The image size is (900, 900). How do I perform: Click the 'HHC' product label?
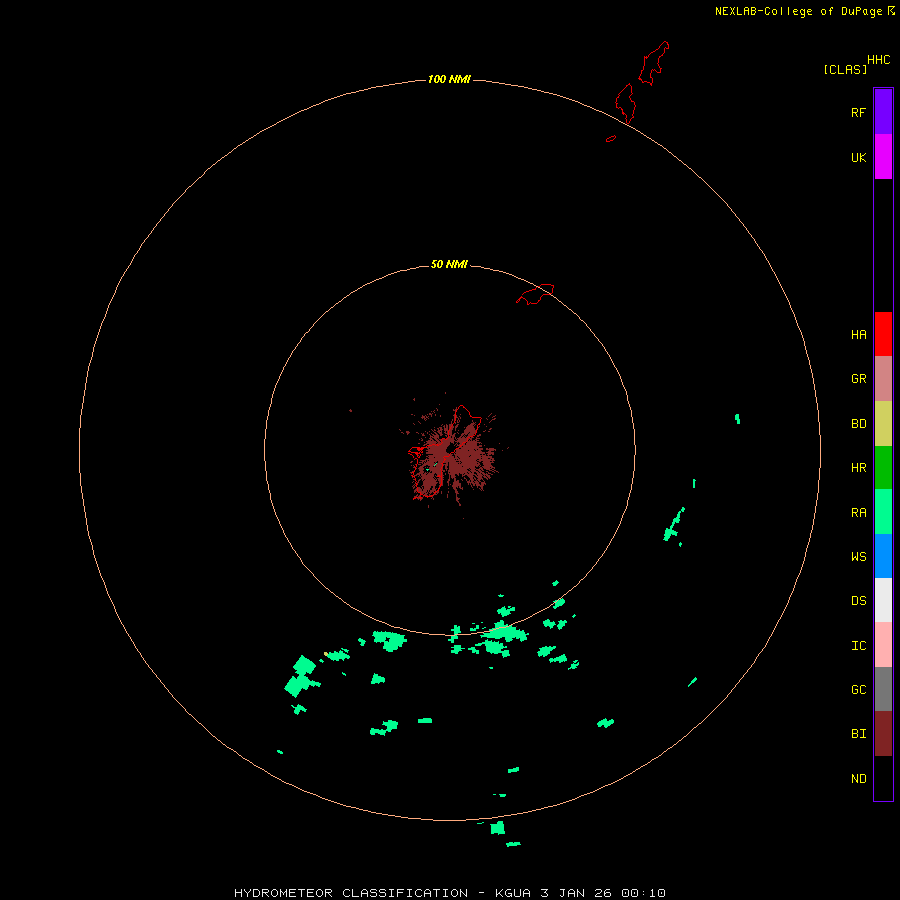click(x=879, y=60)
